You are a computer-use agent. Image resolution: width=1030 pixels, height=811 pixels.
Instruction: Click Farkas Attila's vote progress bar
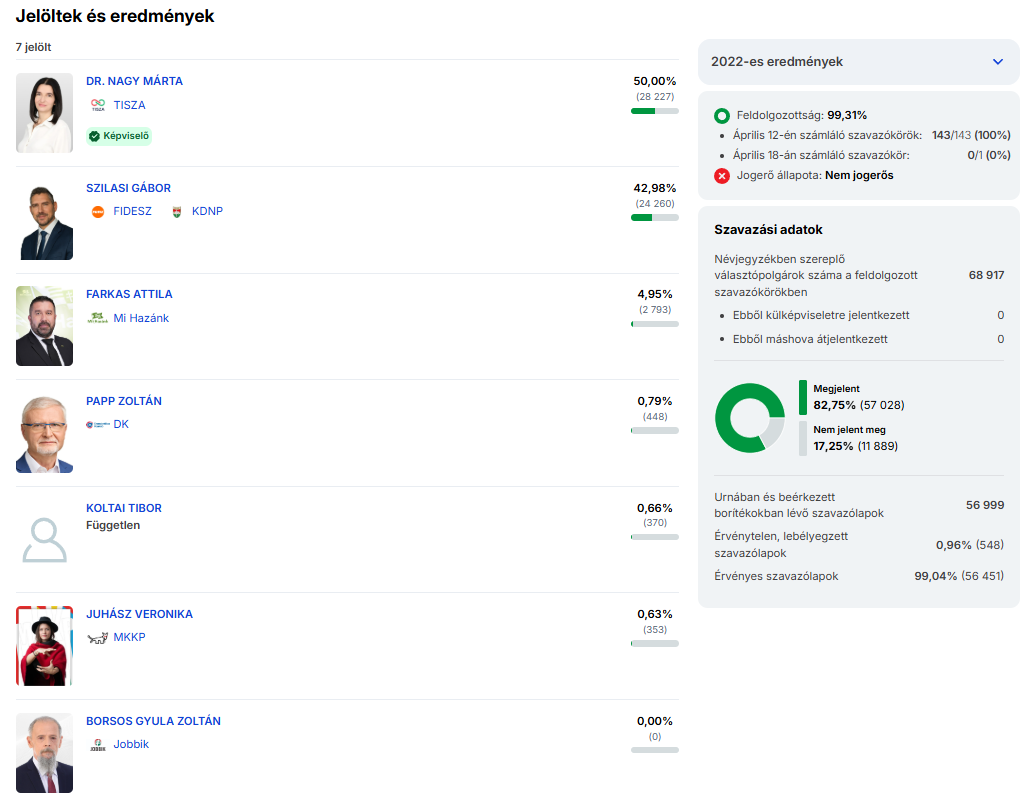point(654,324)
